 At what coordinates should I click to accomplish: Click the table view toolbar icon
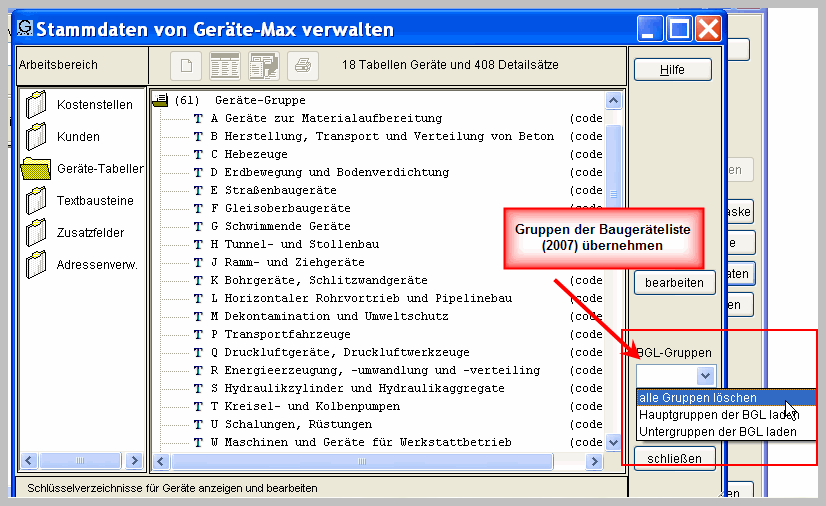[224, 66]
